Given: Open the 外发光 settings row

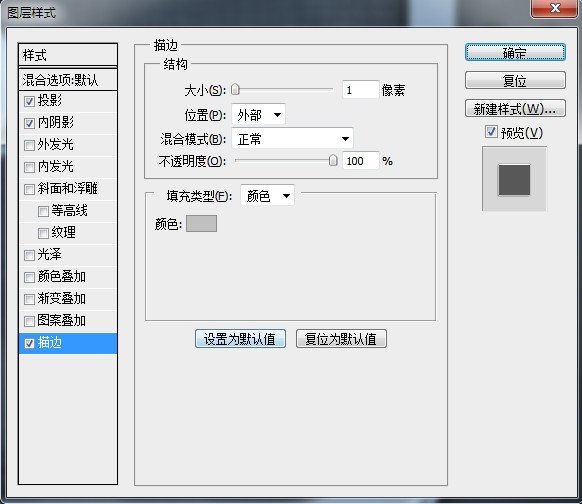Looking at the screenshot, I should [68, 145].
